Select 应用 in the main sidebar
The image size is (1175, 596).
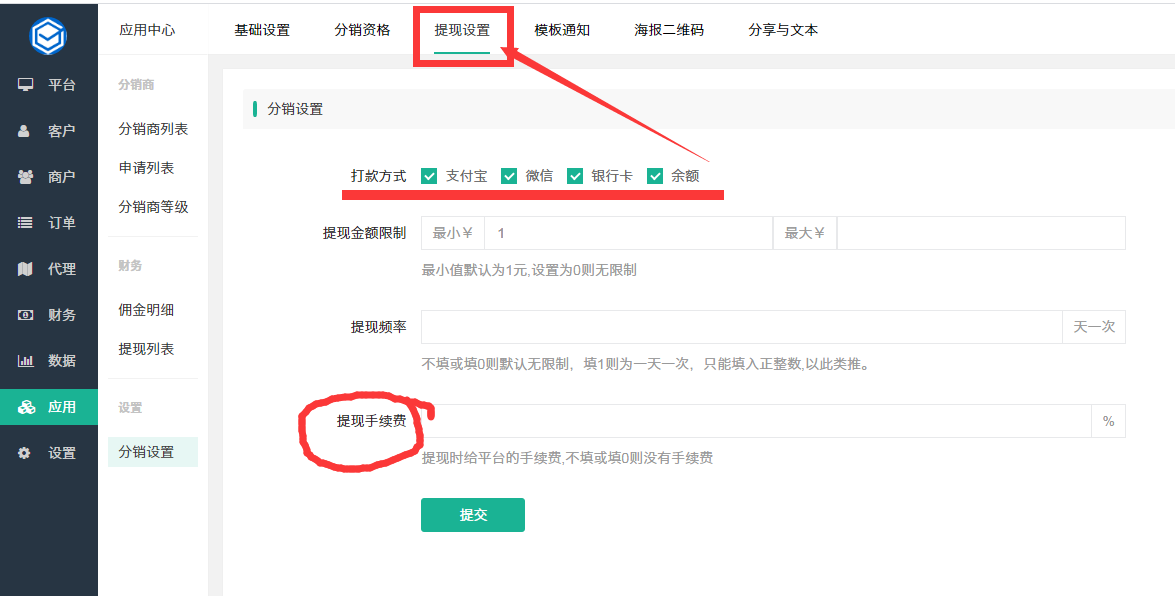(x=49, y=407)
